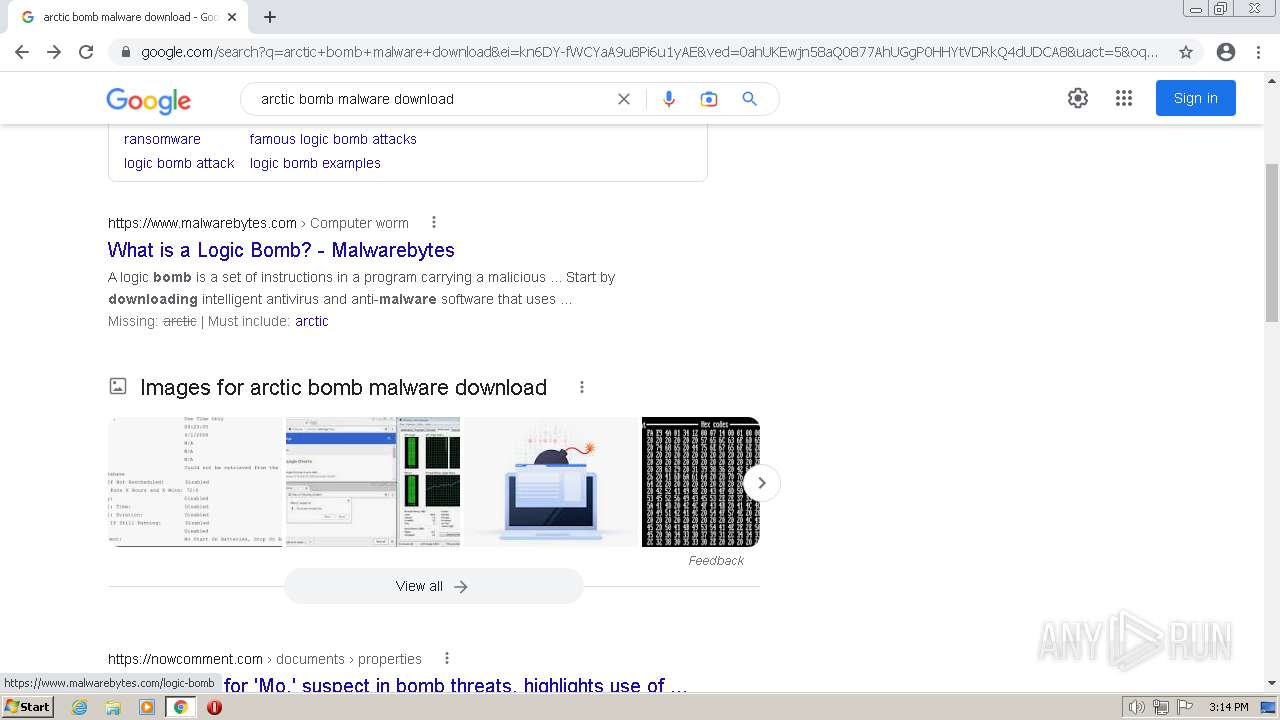
Task: Clear the search box with the X
Action: (624, 99)
